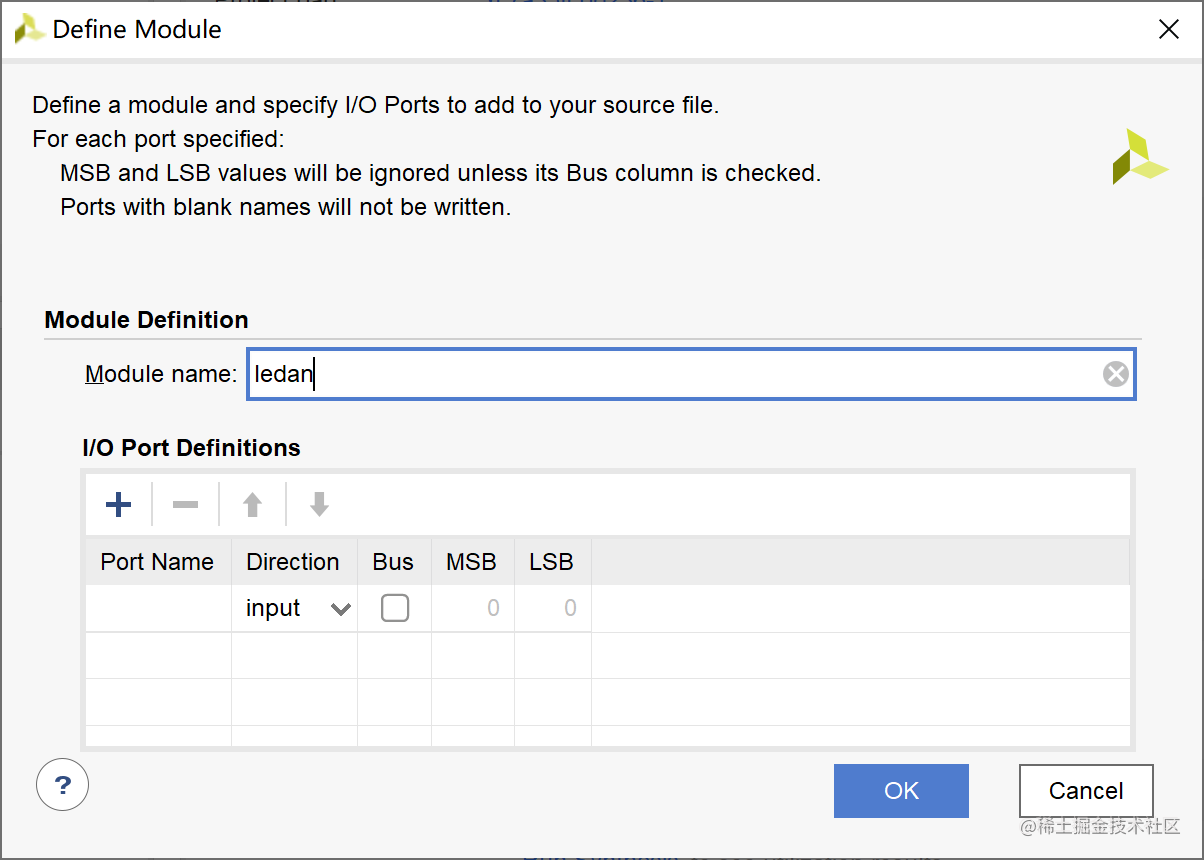Click the LSB value cell

click(553, 608)
